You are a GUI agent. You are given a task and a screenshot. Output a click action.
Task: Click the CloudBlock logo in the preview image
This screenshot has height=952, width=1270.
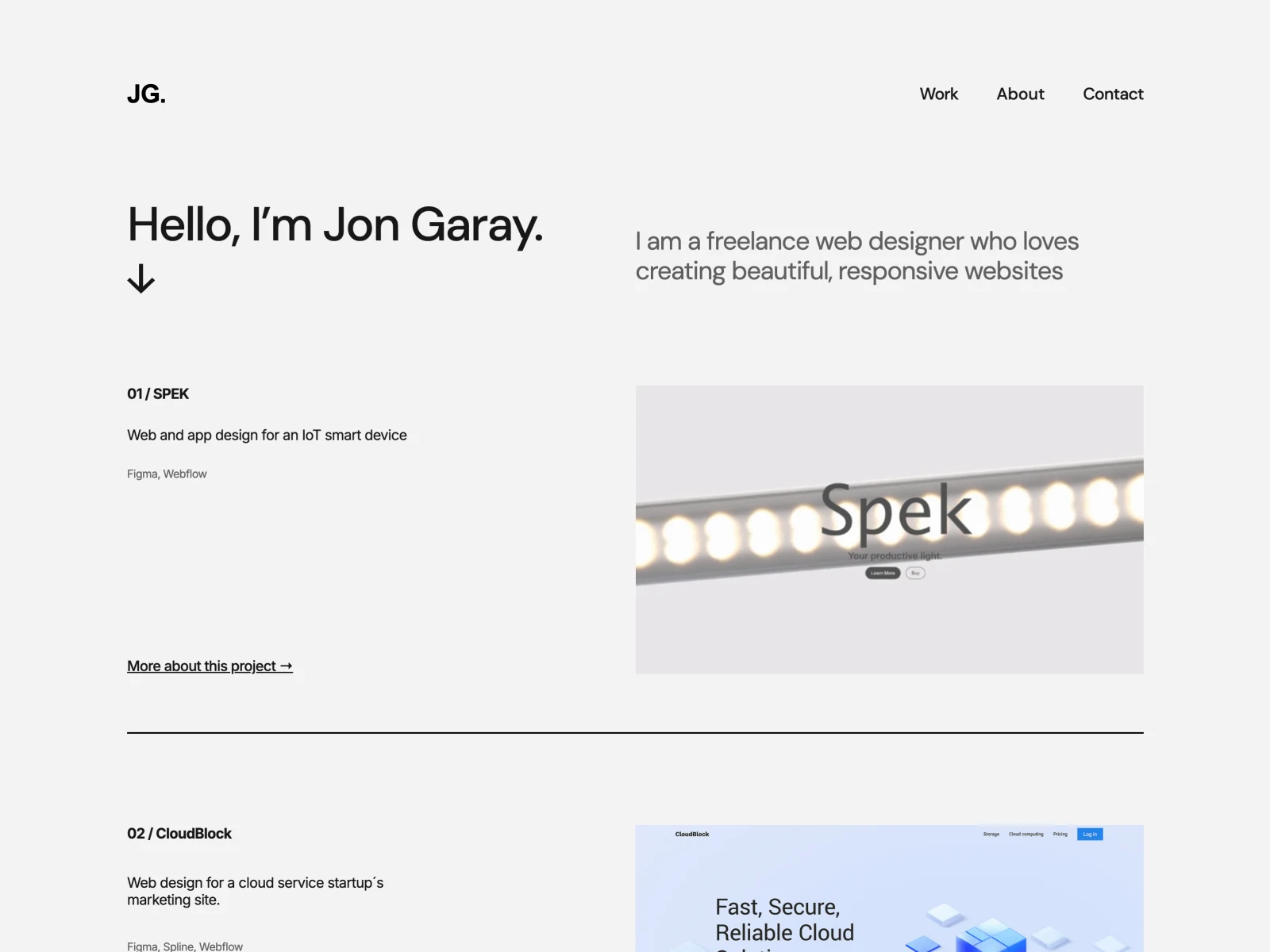[x=692, y=834]
